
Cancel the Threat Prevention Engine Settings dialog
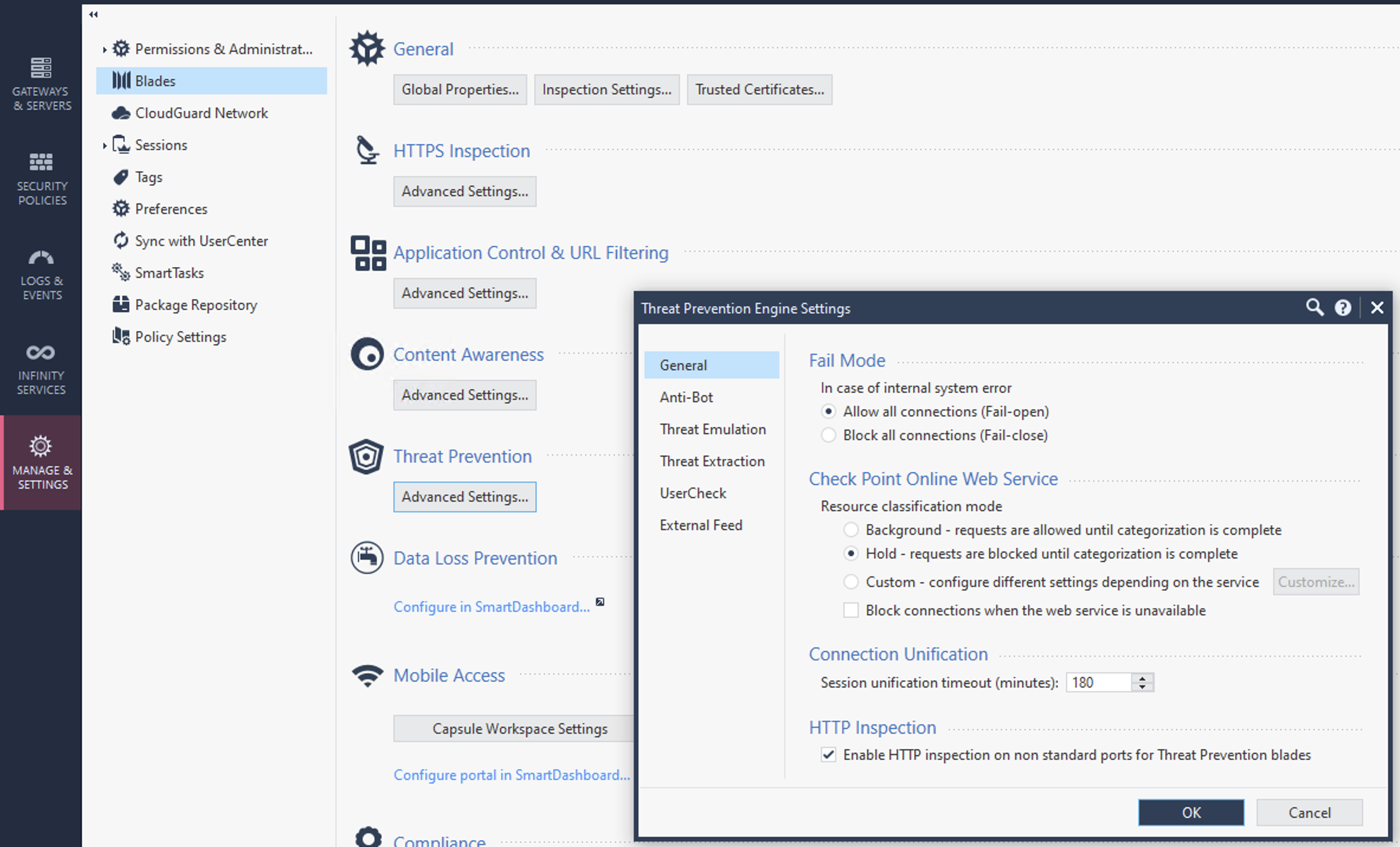pyautogui.click(x=1309, y=812)
